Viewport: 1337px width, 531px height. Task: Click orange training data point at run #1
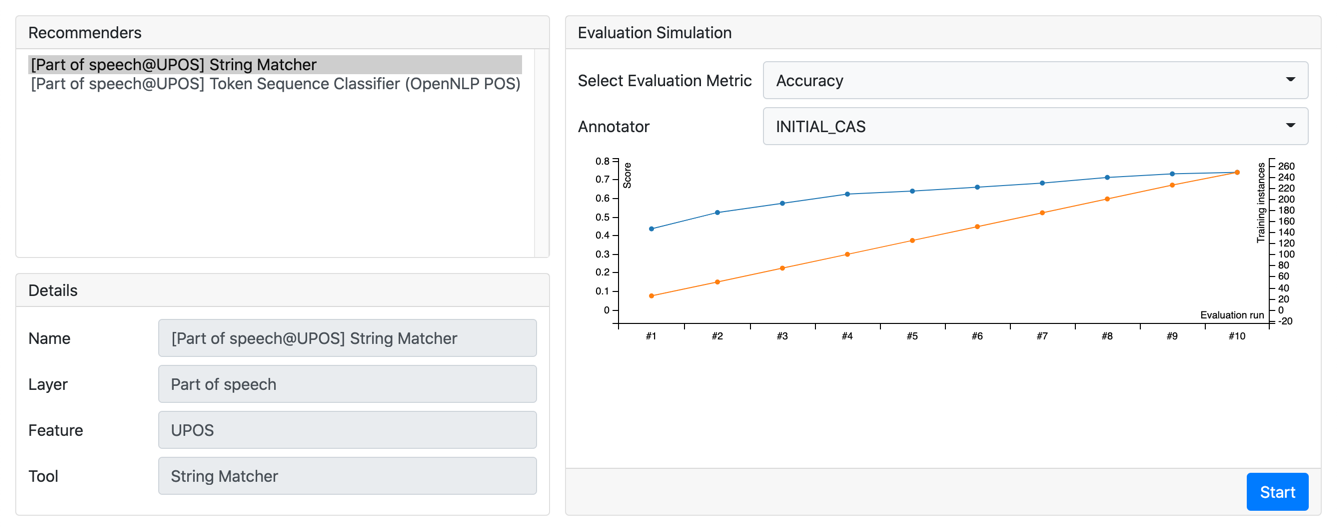click(x=652, y=296)
